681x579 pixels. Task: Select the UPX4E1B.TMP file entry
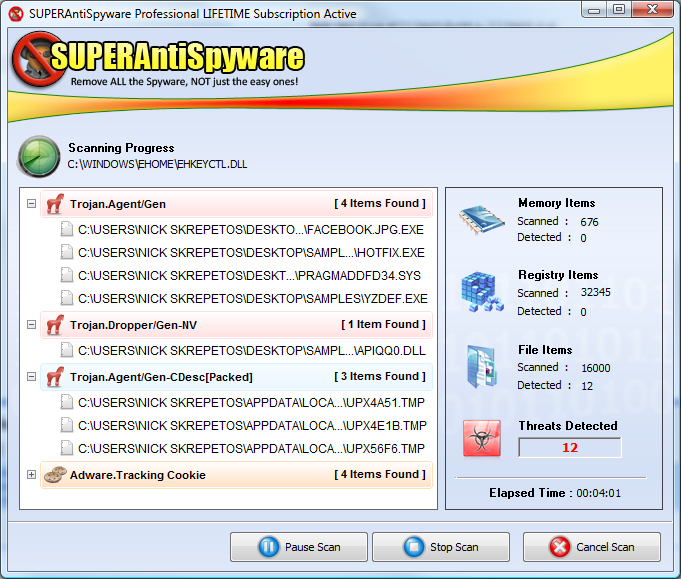[x=252, y=425]
